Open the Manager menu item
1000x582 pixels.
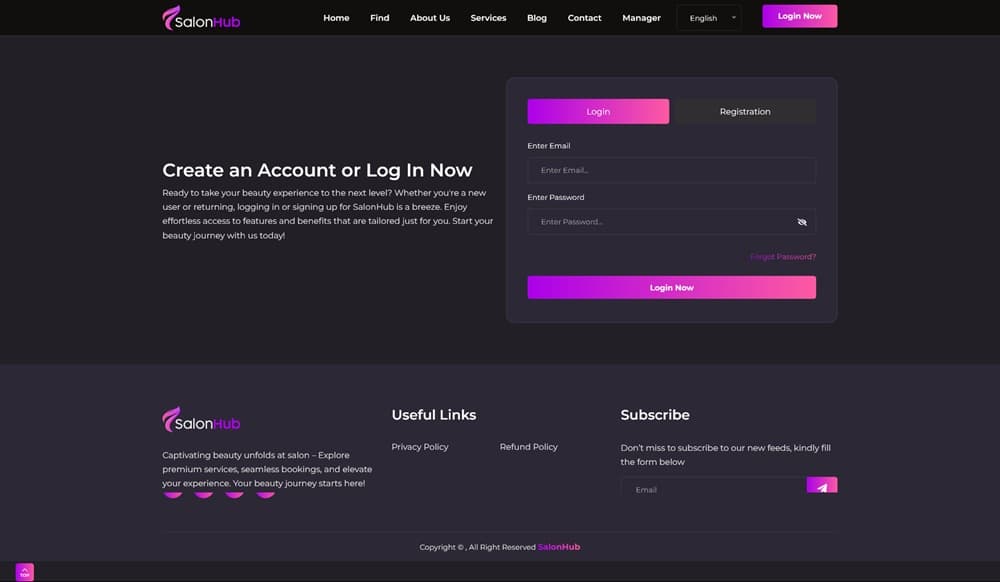click(x=641, y=18)
